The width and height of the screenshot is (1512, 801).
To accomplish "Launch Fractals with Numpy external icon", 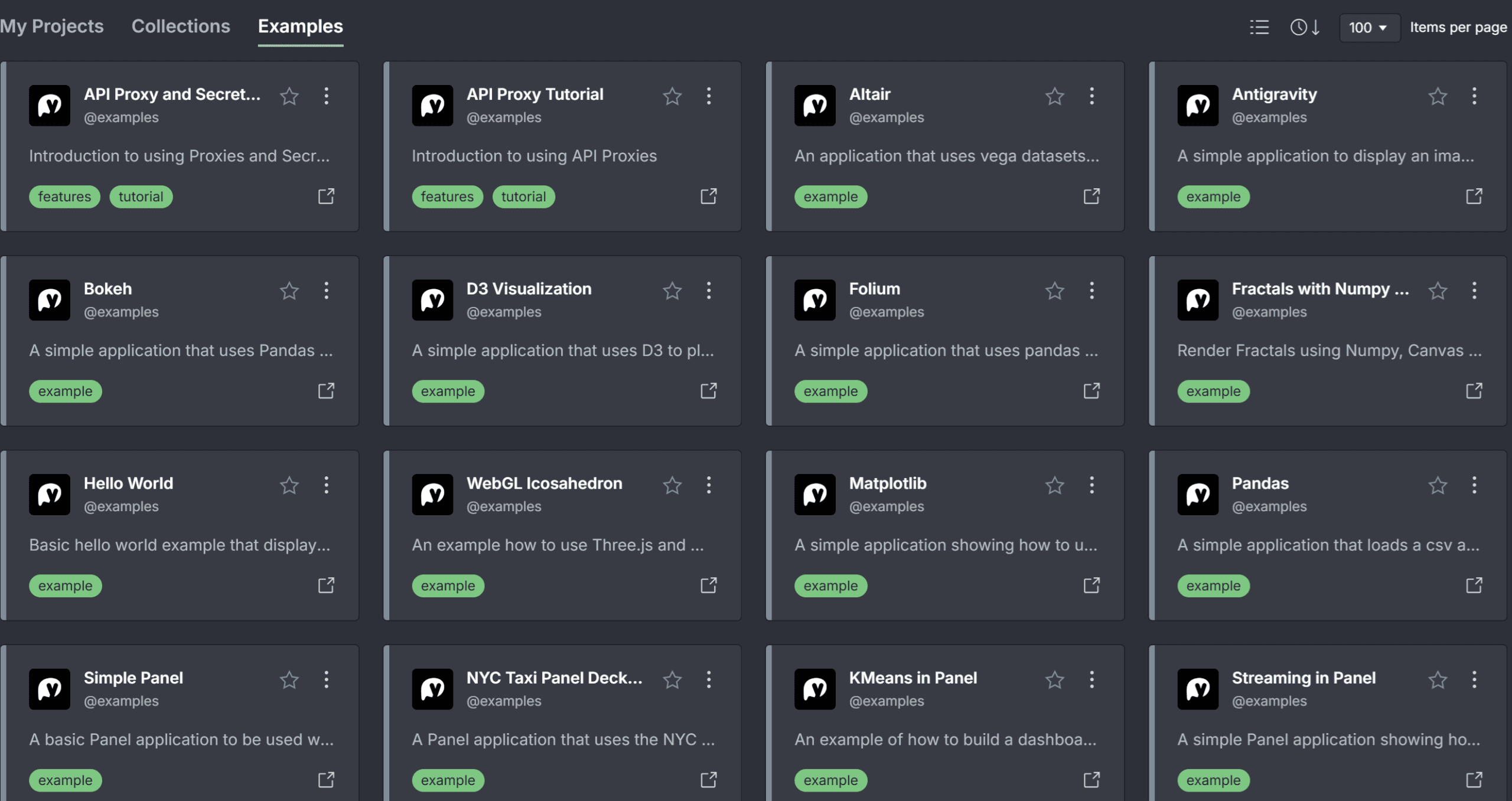I will click(x=1474, y=391).
